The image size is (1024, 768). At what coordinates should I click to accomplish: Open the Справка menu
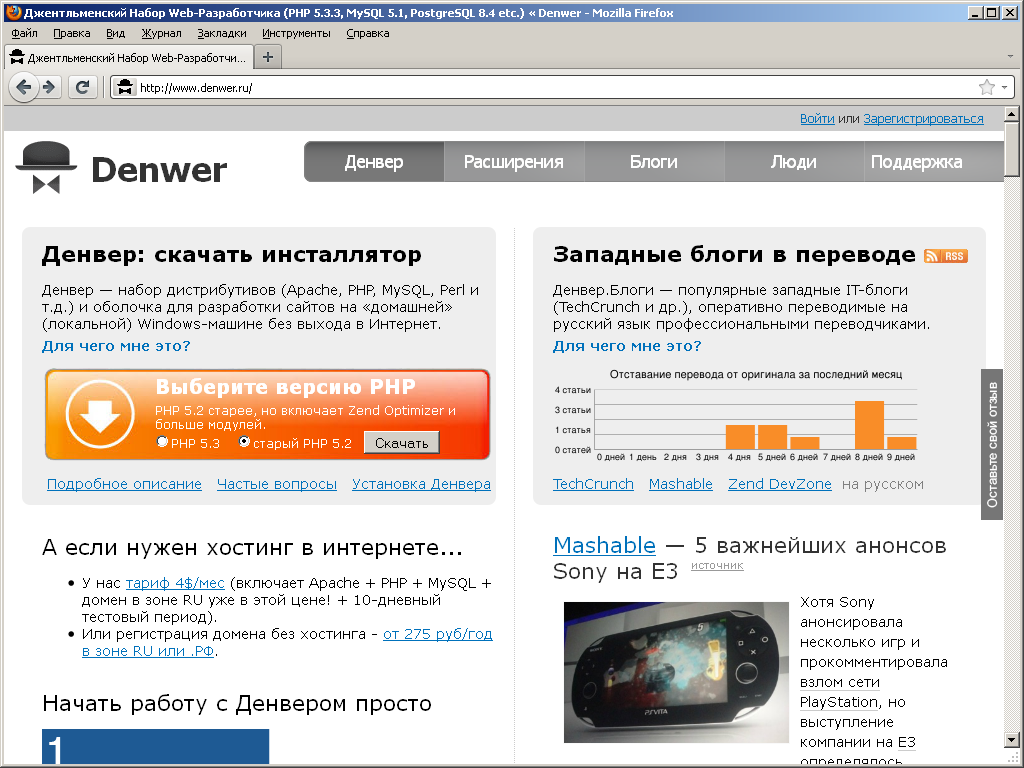pos(368,33)
